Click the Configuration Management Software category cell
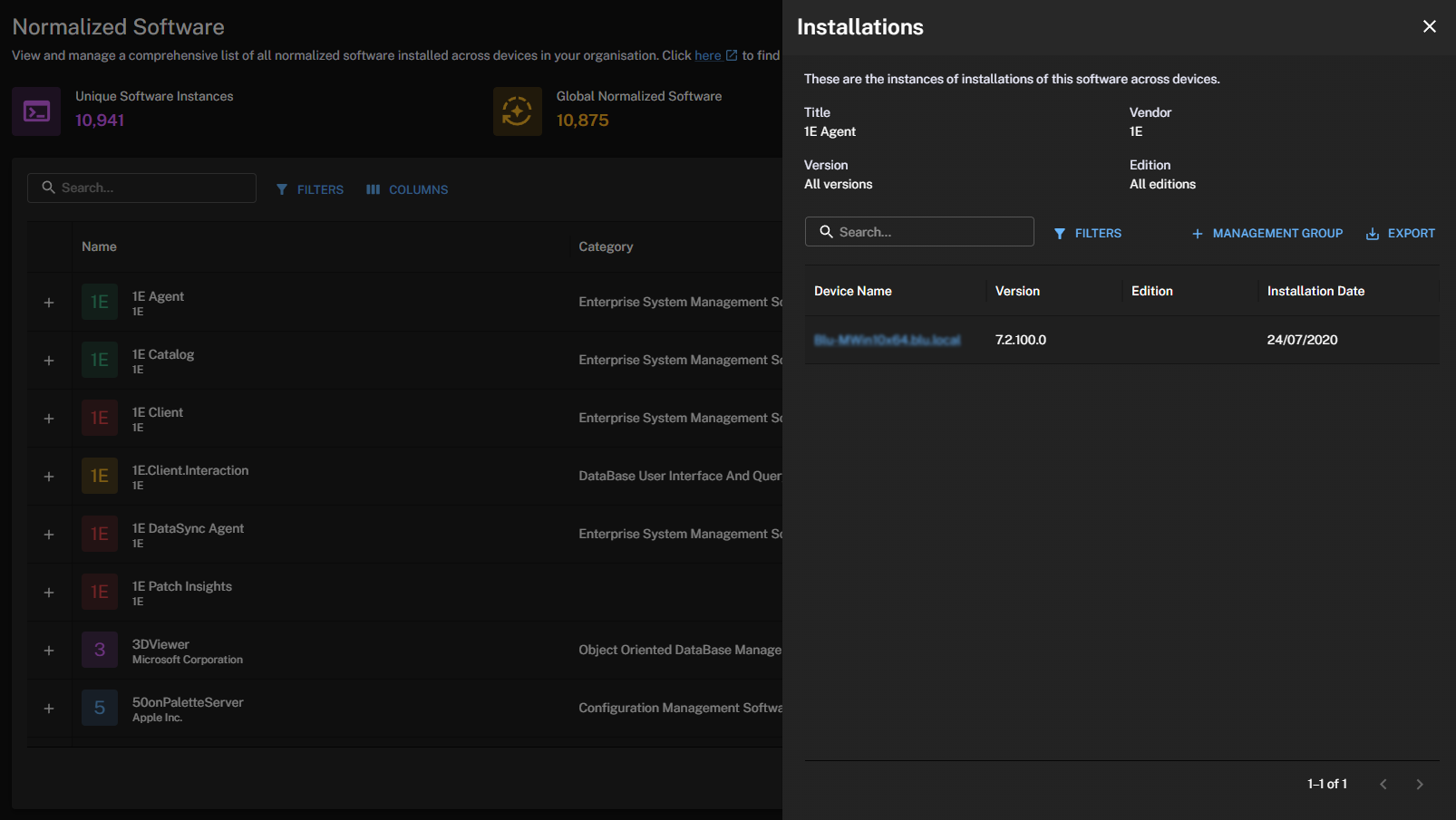This screenshot has height=820, width=1456. pos(680,708)
